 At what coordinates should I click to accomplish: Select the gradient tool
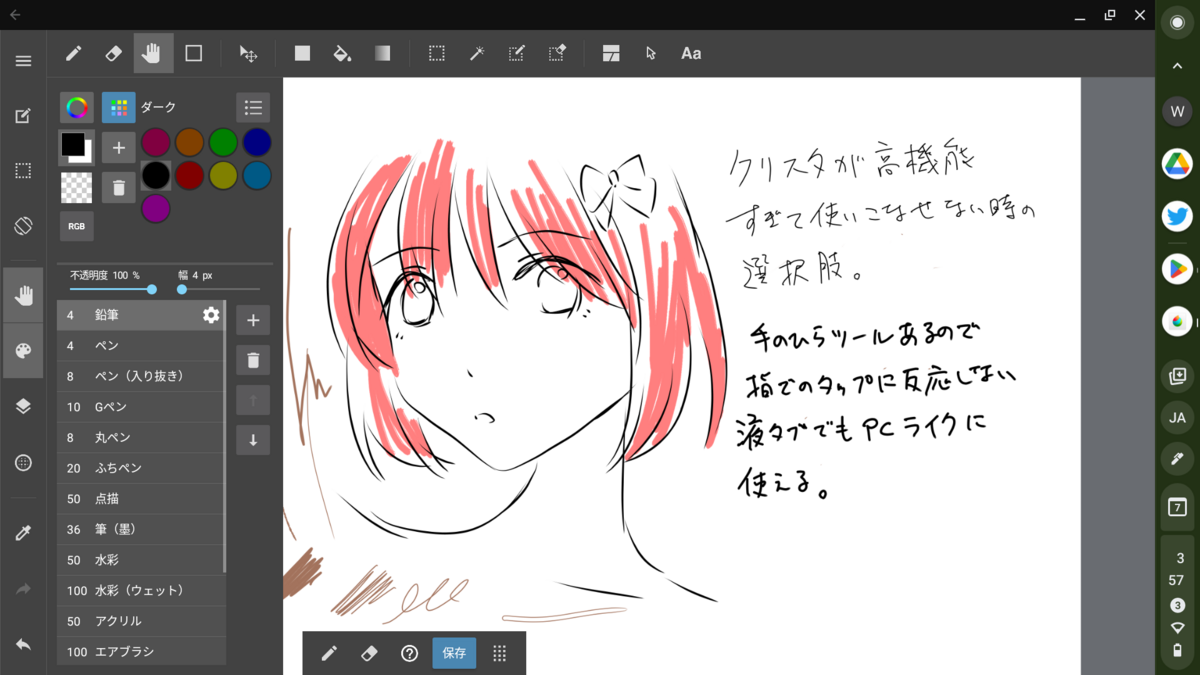[x=382, y=53]
